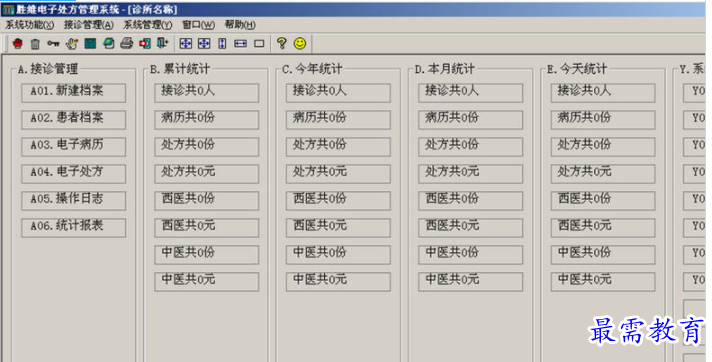This screenshot has height=362, width=712.
Task: Click the yellow question mark help icon
Action: tap(282, 44)
